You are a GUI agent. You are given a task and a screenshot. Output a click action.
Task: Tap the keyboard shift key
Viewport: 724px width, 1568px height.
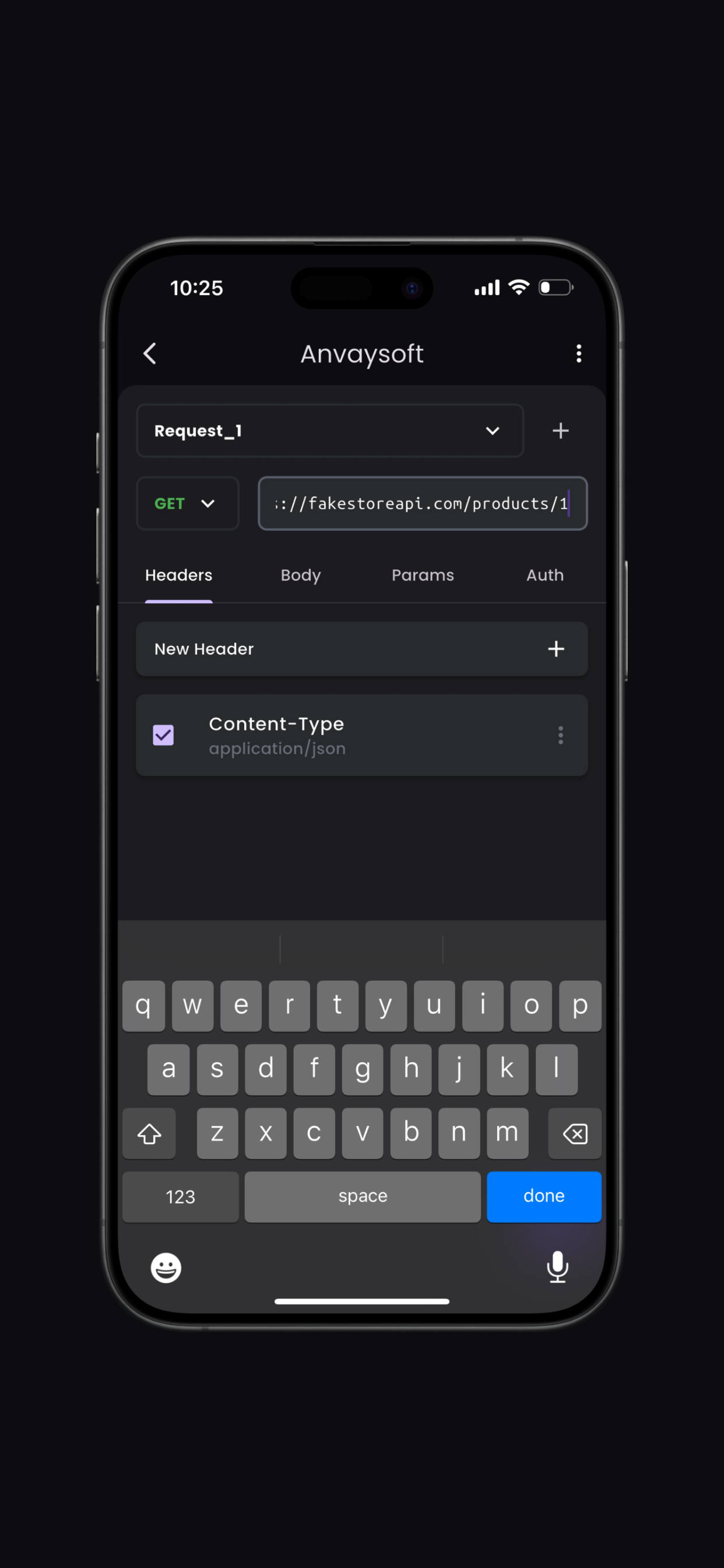point(149,1133)
